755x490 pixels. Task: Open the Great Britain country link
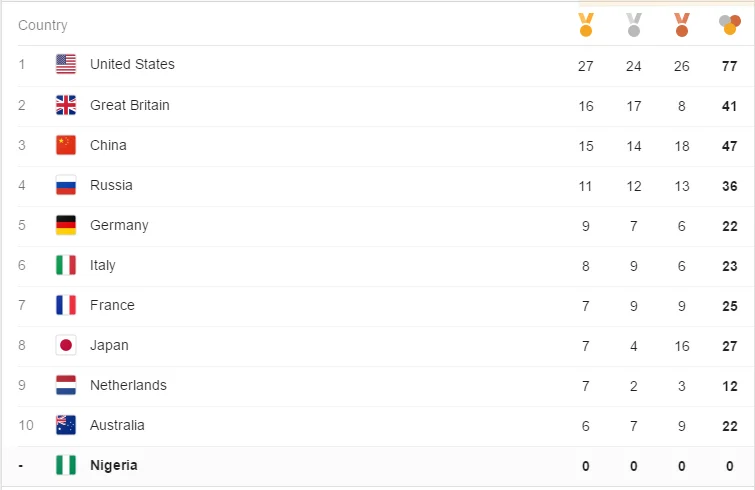130,105
